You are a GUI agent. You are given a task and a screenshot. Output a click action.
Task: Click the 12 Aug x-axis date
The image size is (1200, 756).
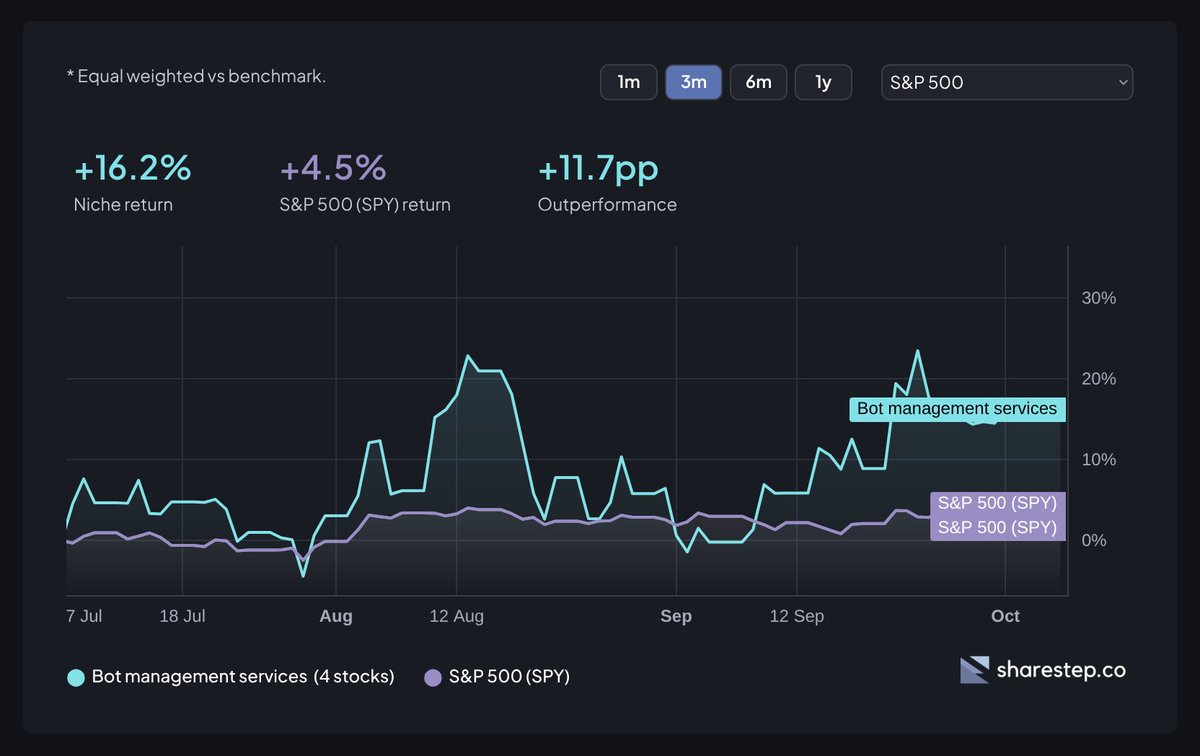click(x=457, y=616)
